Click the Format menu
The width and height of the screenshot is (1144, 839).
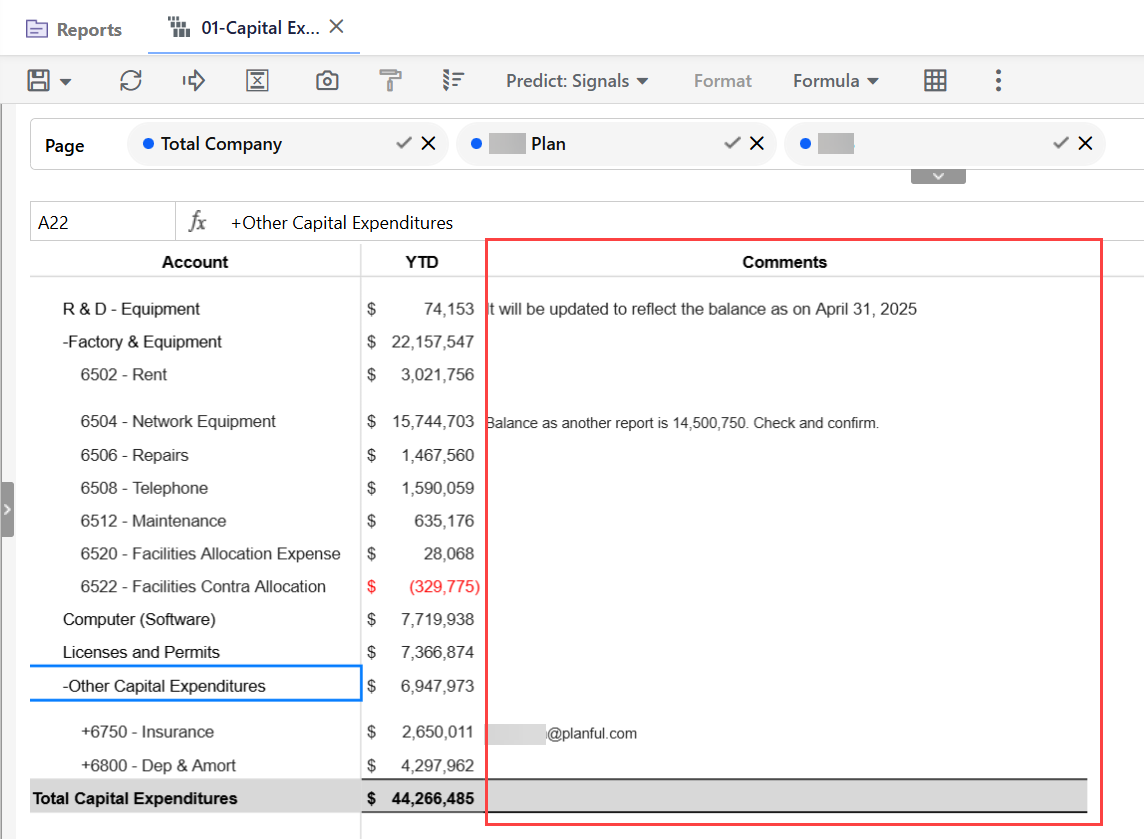722,81
